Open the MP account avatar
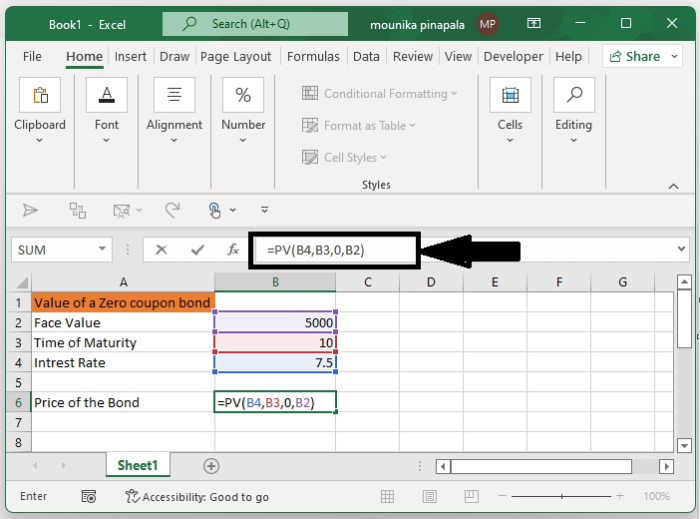Viewport: 700px width, 519px height. pyautogui.click(x=487, y=24)
